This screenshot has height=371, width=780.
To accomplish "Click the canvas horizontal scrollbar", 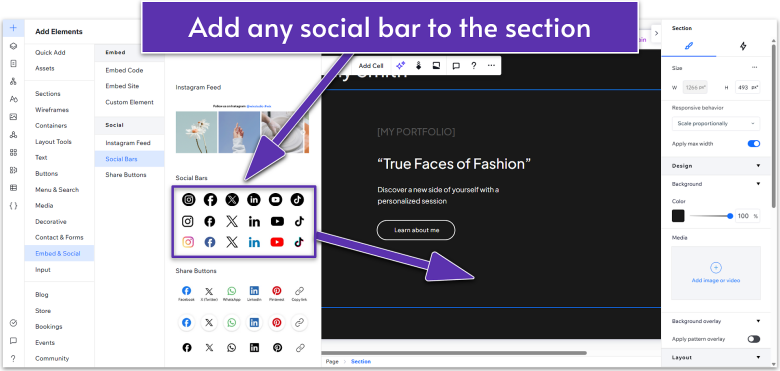I will coord(454,354).
